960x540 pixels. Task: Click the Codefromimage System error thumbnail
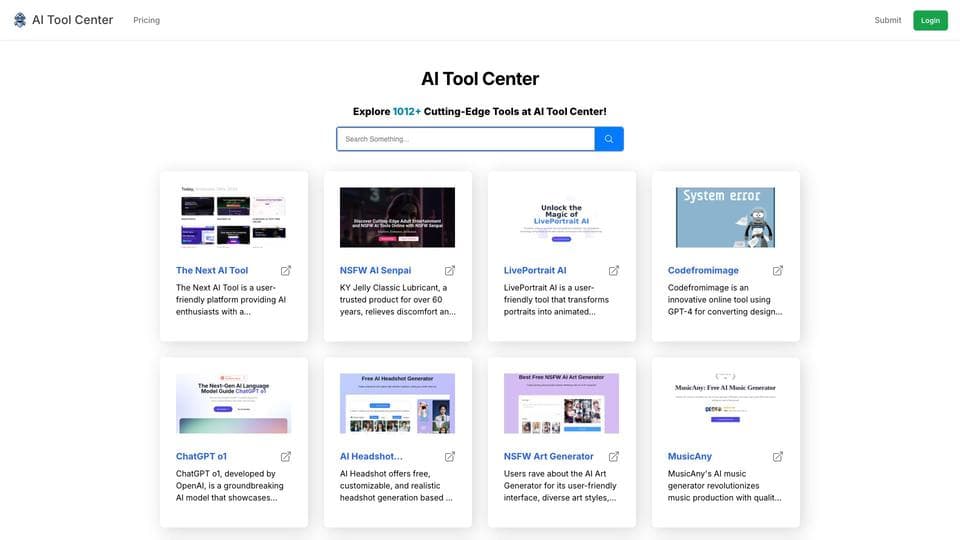click(726, 217)
